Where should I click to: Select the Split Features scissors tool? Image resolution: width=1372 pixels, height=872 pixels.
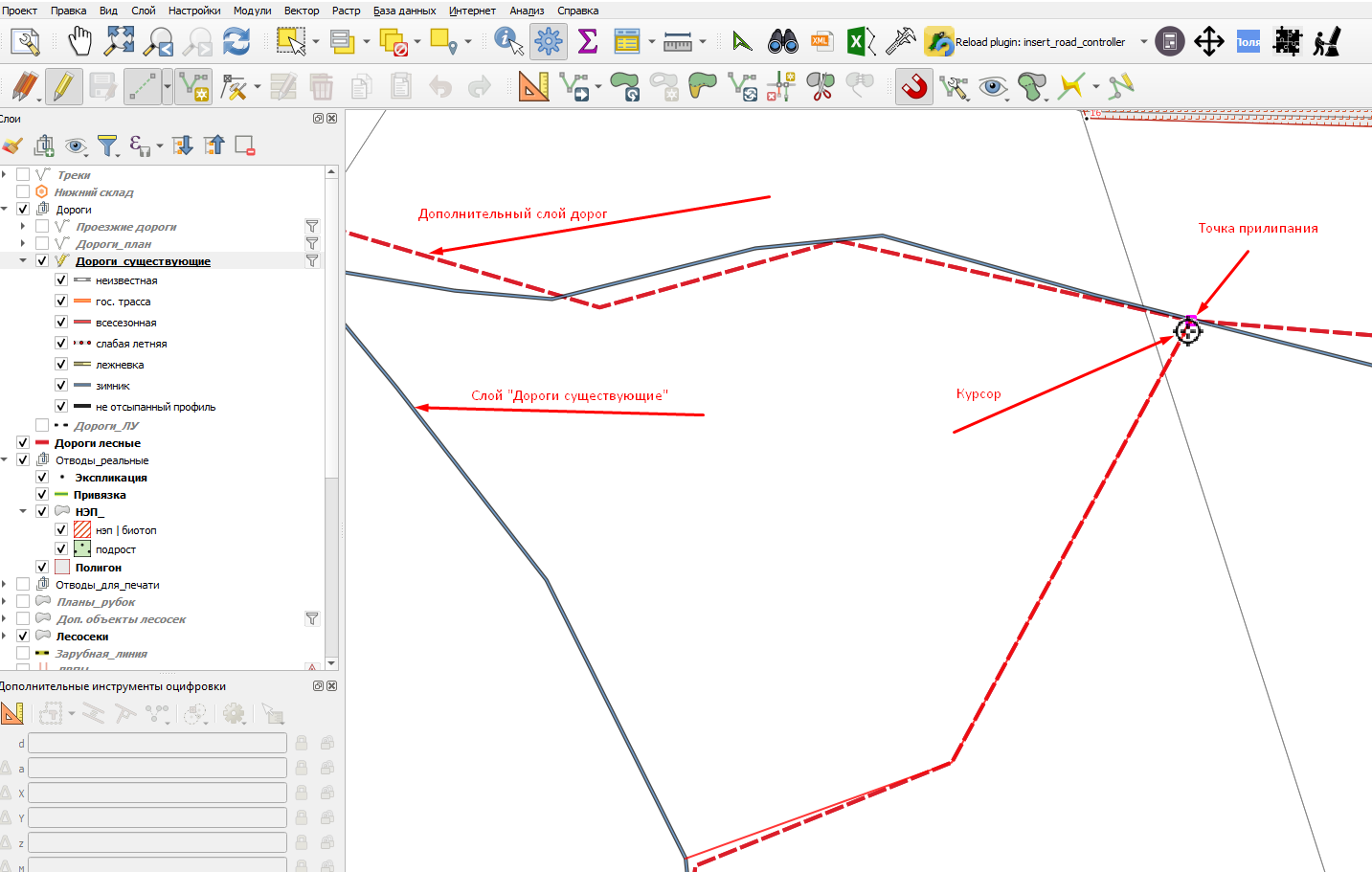pyautogui.click(x=821, y=86)
